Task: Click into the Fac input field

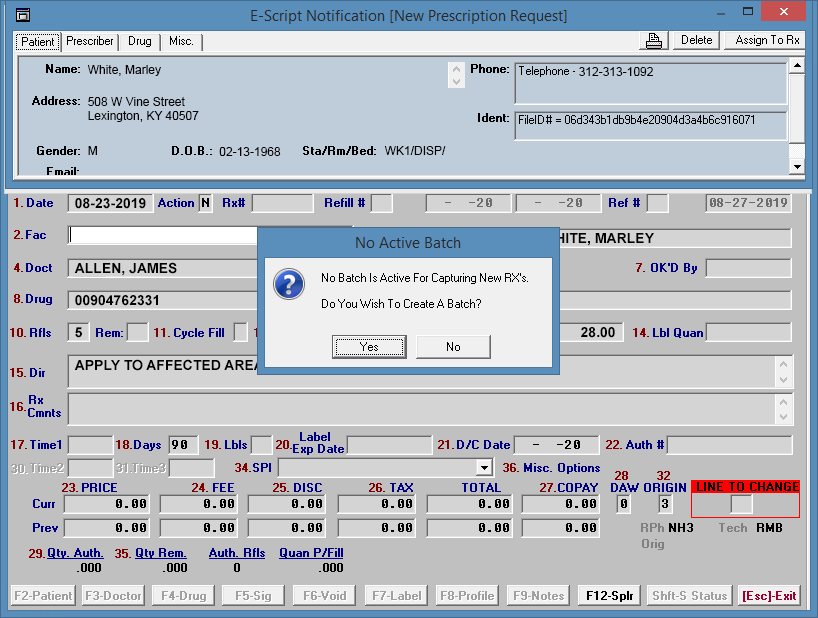Action: pyautogui.click(x=162, y=235)
